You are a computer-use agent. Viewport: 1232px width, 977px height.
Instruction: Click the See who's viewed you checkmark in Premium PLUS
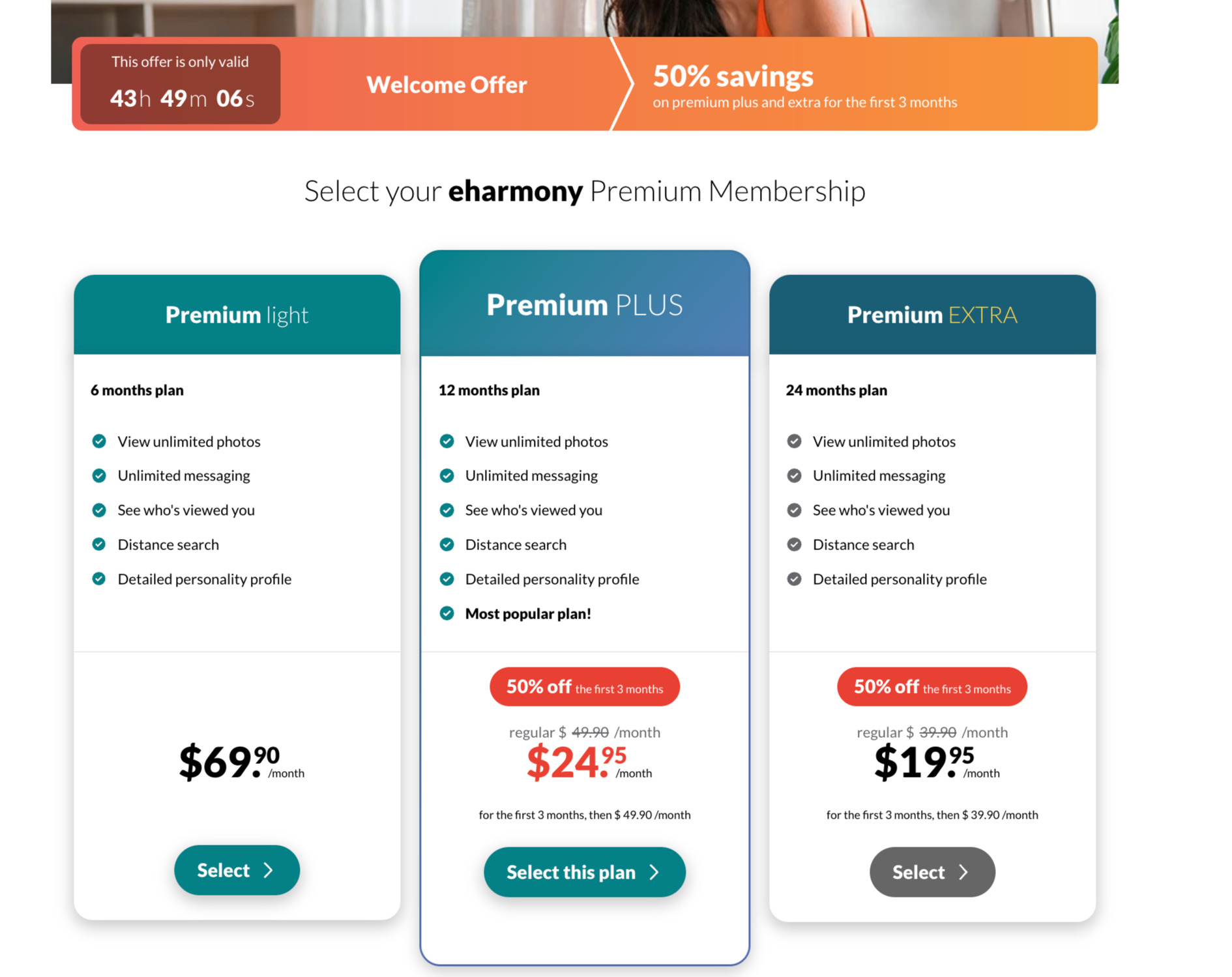click(447, 510)
